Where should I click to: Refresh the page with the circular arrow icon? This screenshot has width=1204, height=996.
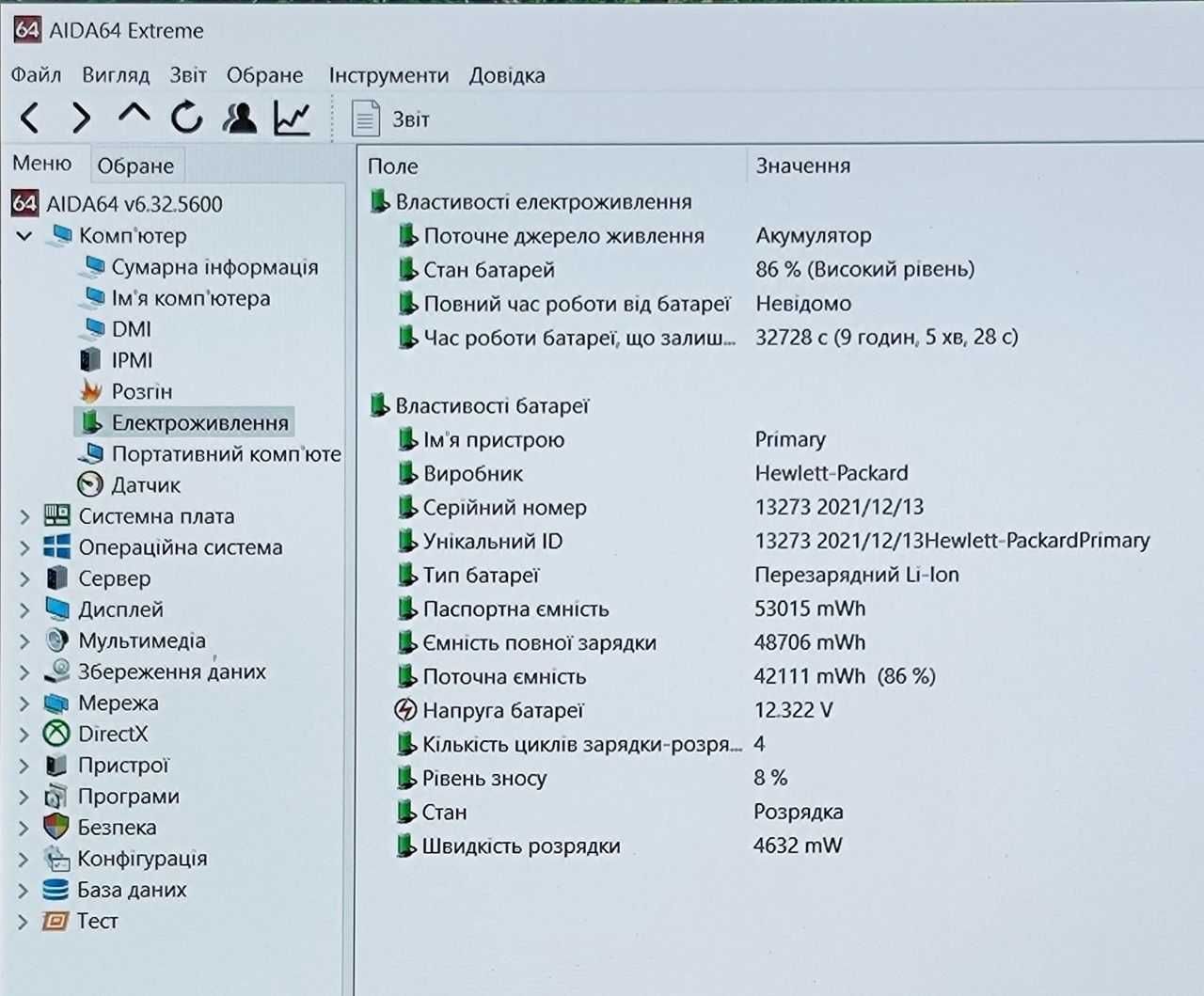186,118
